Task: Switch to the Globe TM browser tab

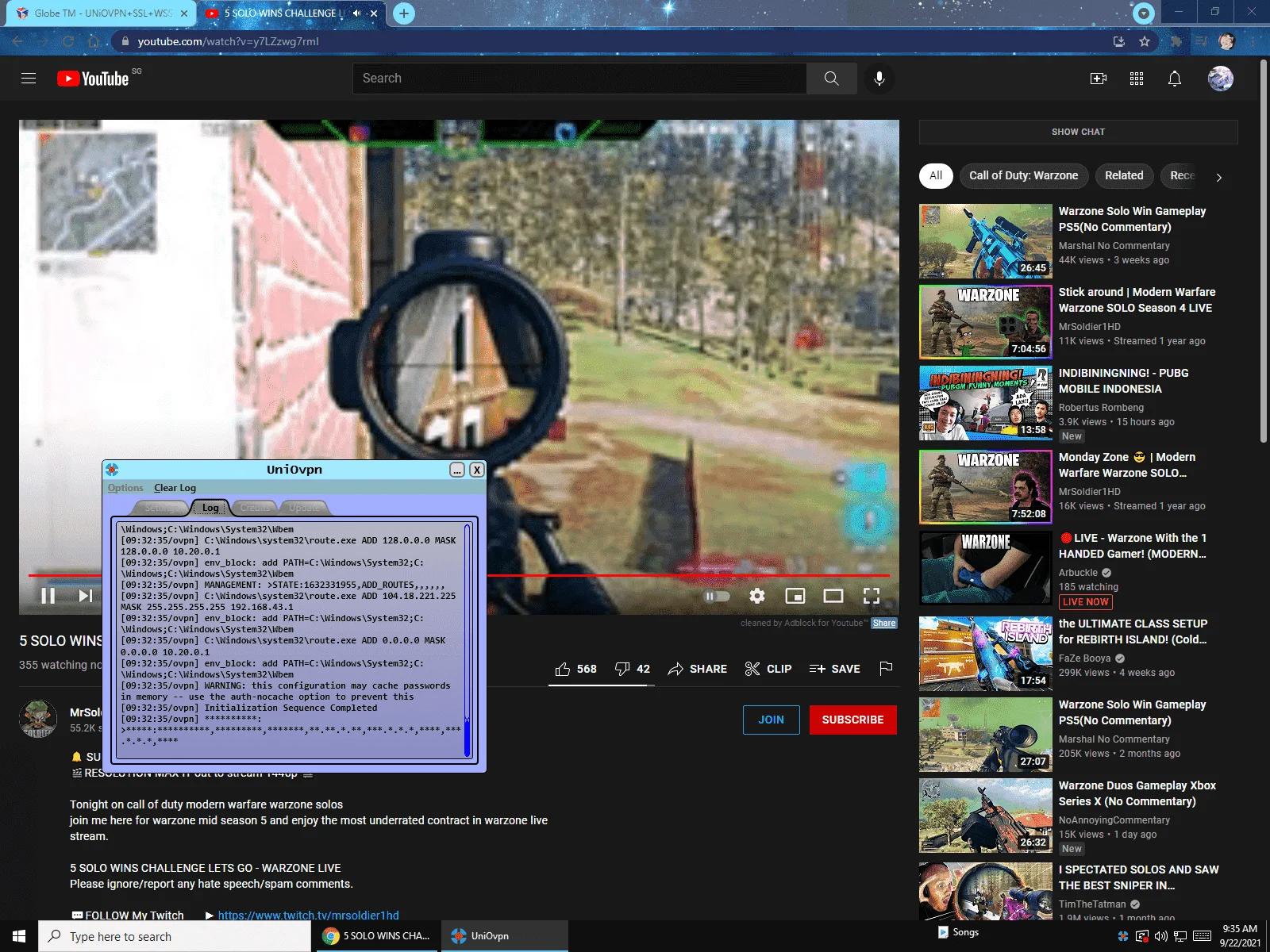Action: (102, 13)
